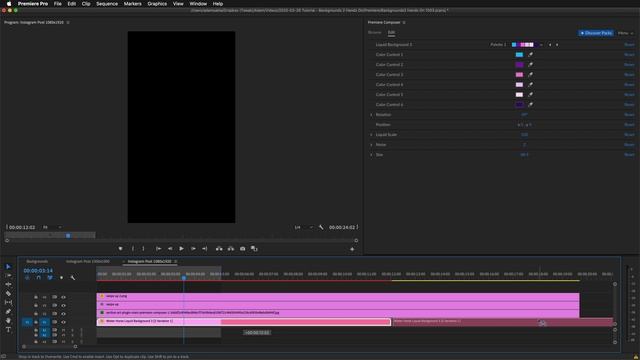
Task: Click Mark In button in Program monitor
Action: click(x=133, y=249)
